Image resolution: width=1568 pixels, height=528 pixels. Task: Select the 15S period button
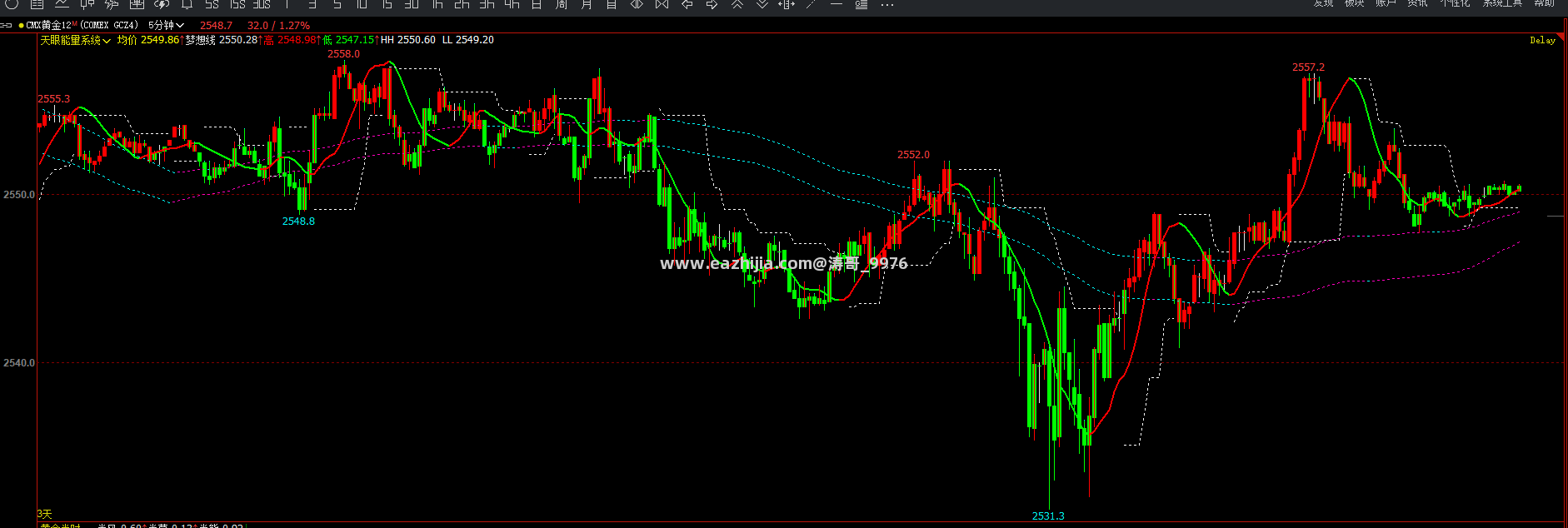[237, 4]
